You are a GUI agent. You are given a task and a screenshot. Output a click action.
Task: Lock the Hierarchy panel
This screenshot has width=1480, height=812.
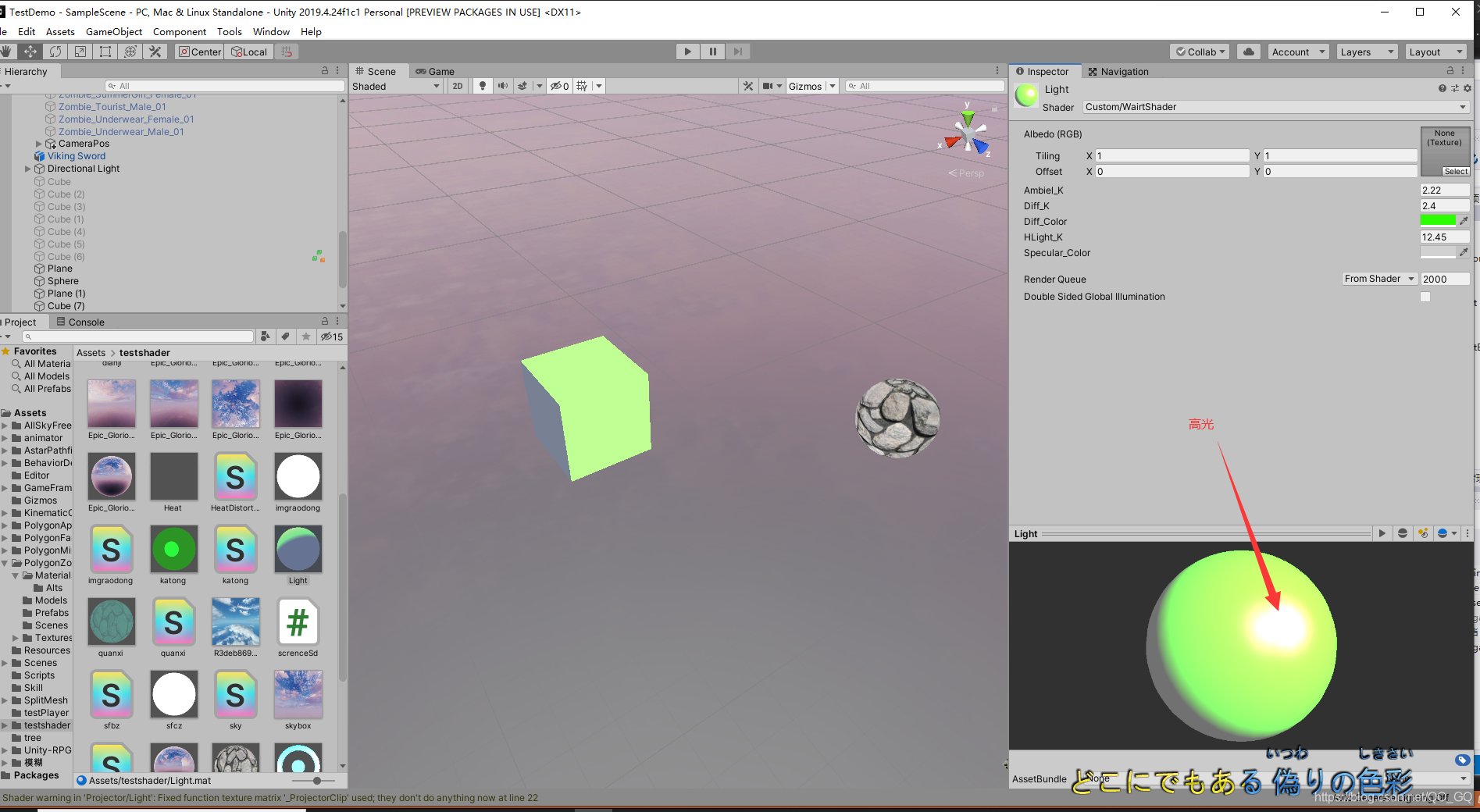pos(325,70)
